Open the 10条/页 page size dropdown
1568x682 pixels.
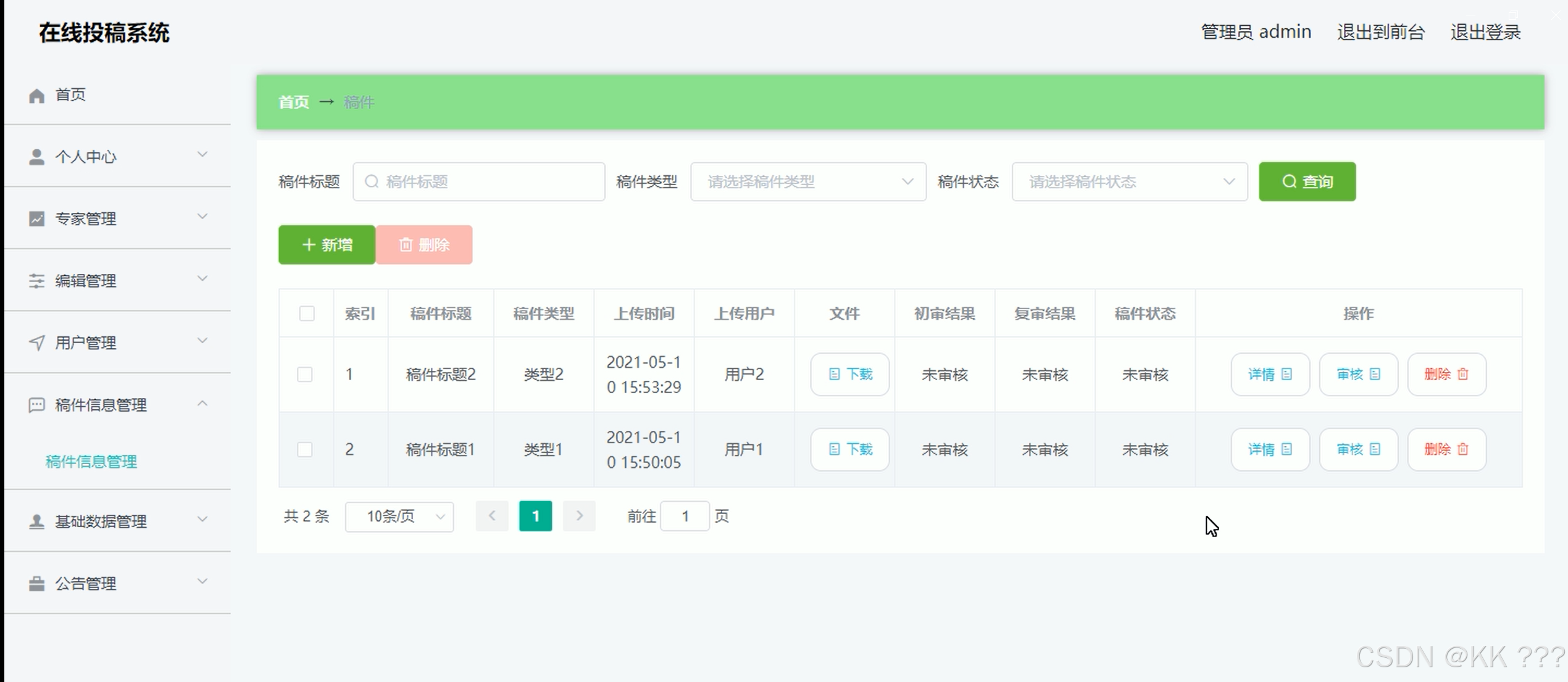(399, 516)
